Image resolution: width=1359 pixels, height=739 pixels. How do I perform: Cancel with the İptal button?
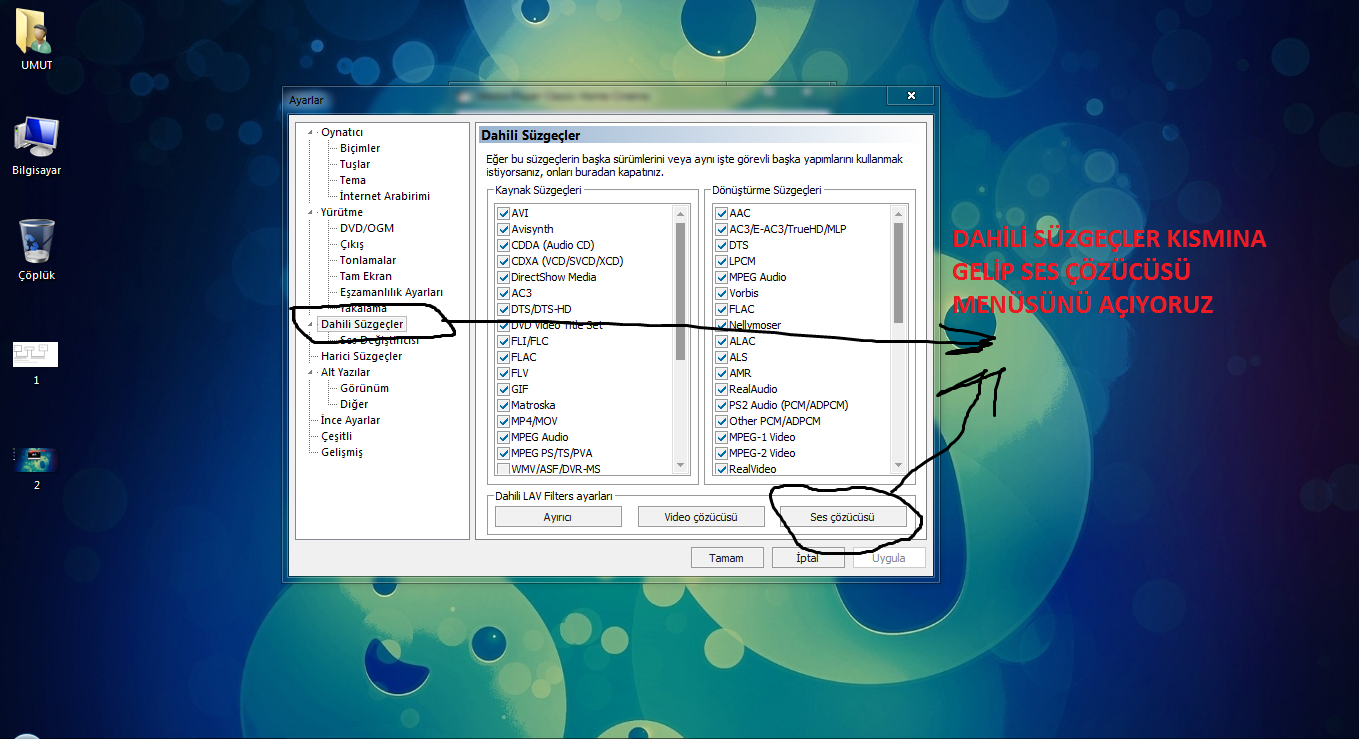(x=808, y=557)
